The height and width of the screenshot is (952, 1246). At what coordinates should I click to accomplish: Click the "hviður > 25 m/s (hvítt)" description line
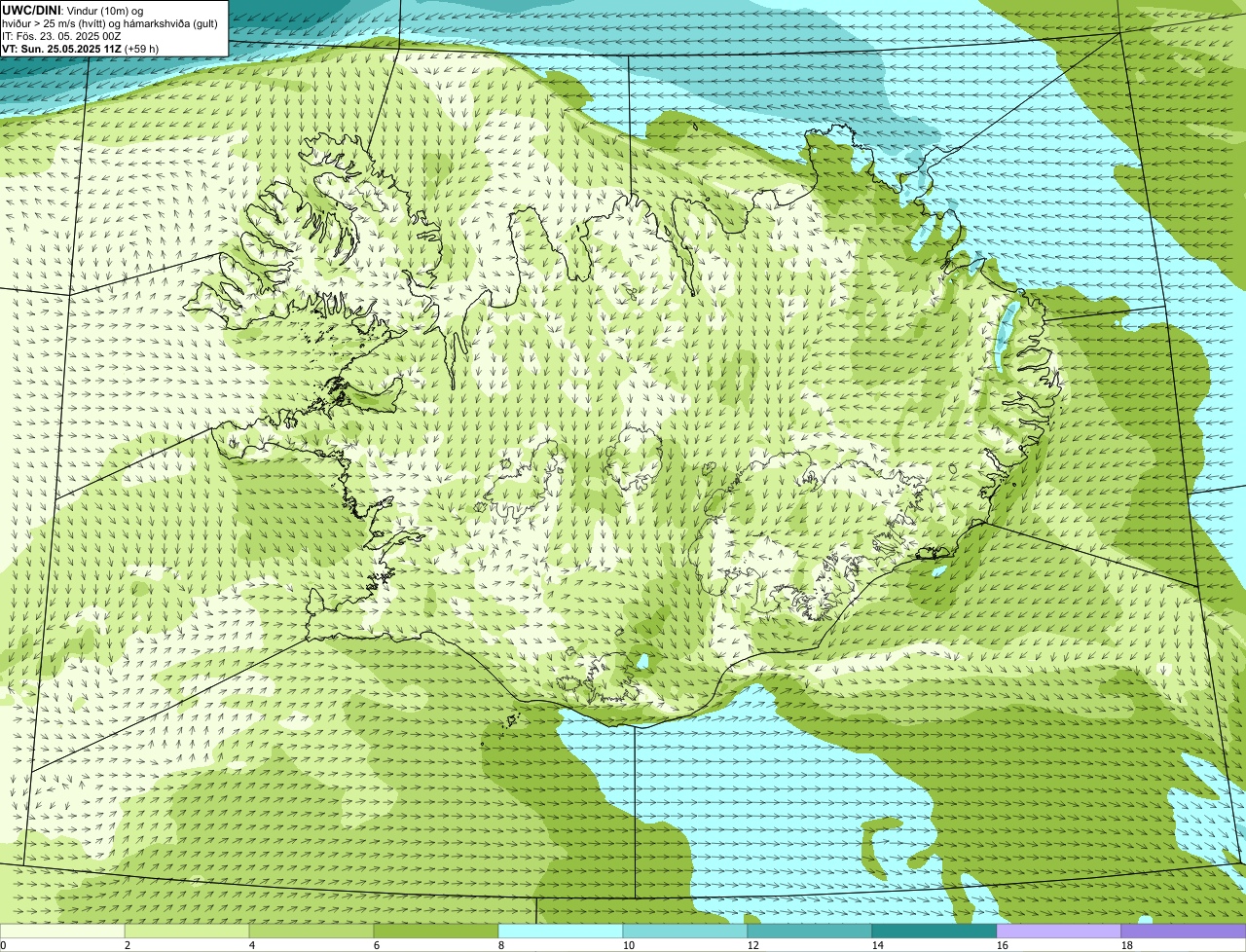[109, 23]
